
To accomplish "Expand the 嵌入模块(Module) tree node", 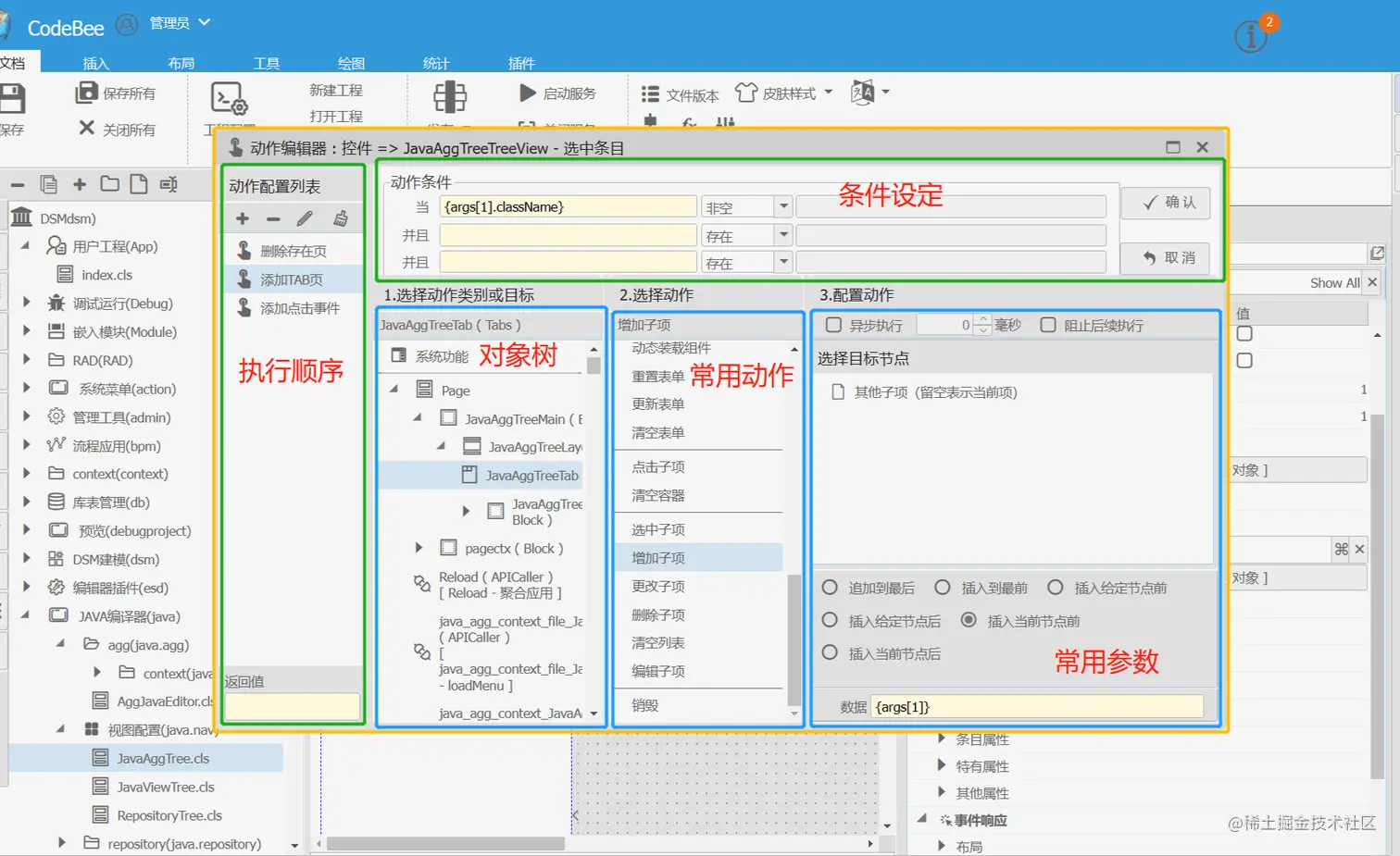I will click(26, 330).
